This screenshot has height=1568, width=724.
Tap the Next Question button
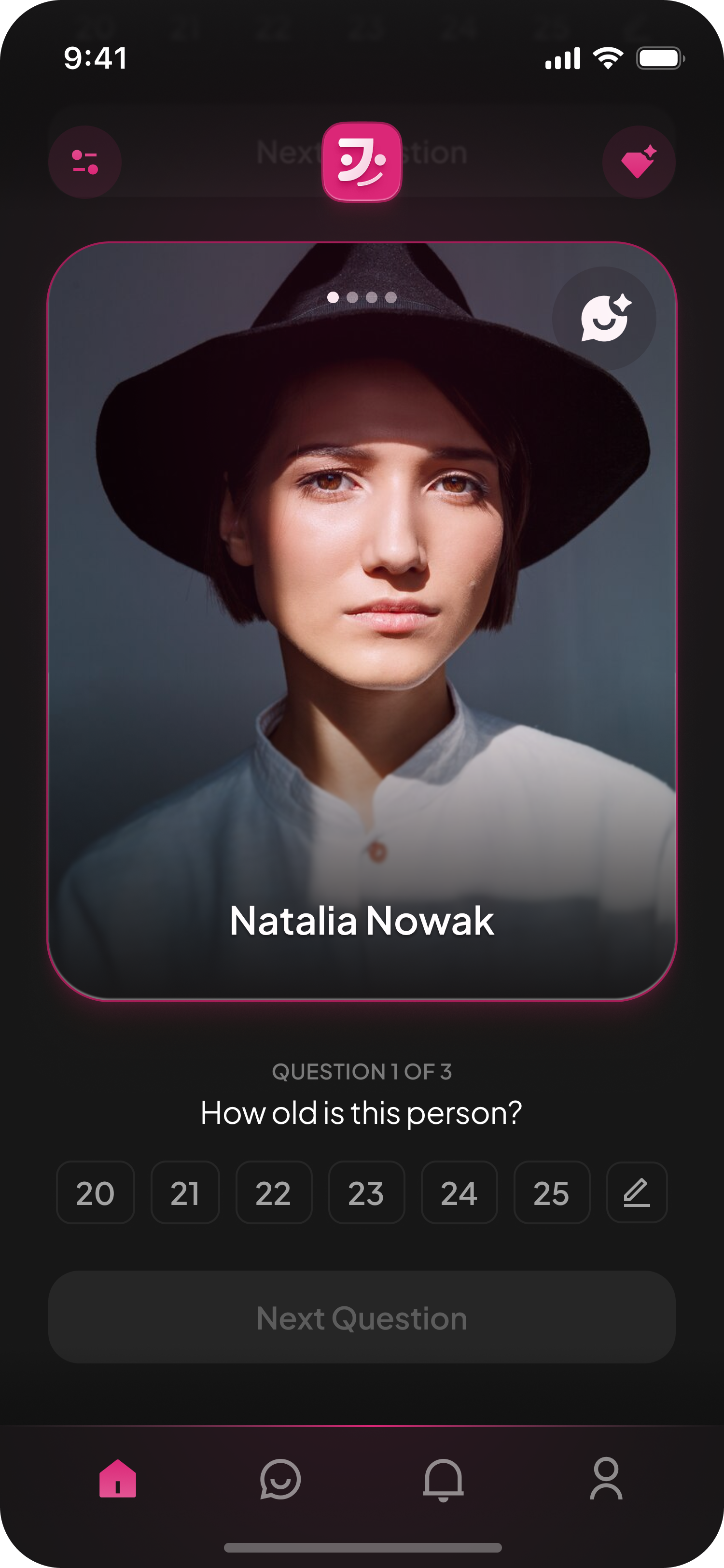362,1316
